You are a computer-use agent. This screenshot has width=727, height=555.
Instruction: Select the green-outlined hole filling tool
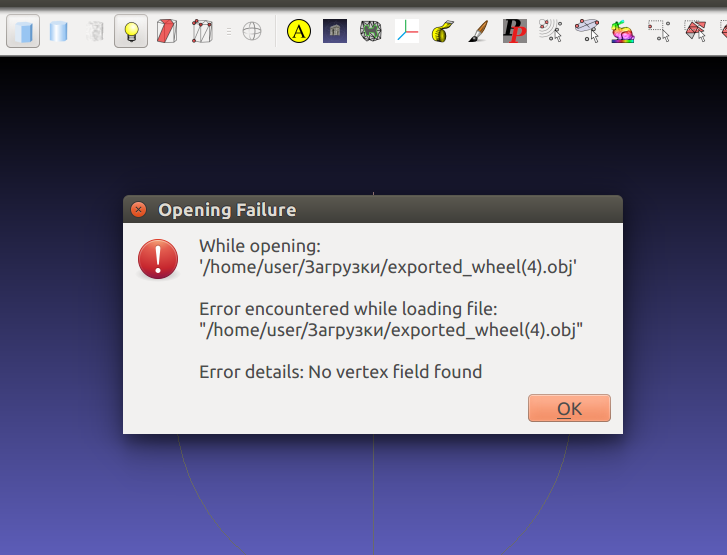tap(371, 32)
